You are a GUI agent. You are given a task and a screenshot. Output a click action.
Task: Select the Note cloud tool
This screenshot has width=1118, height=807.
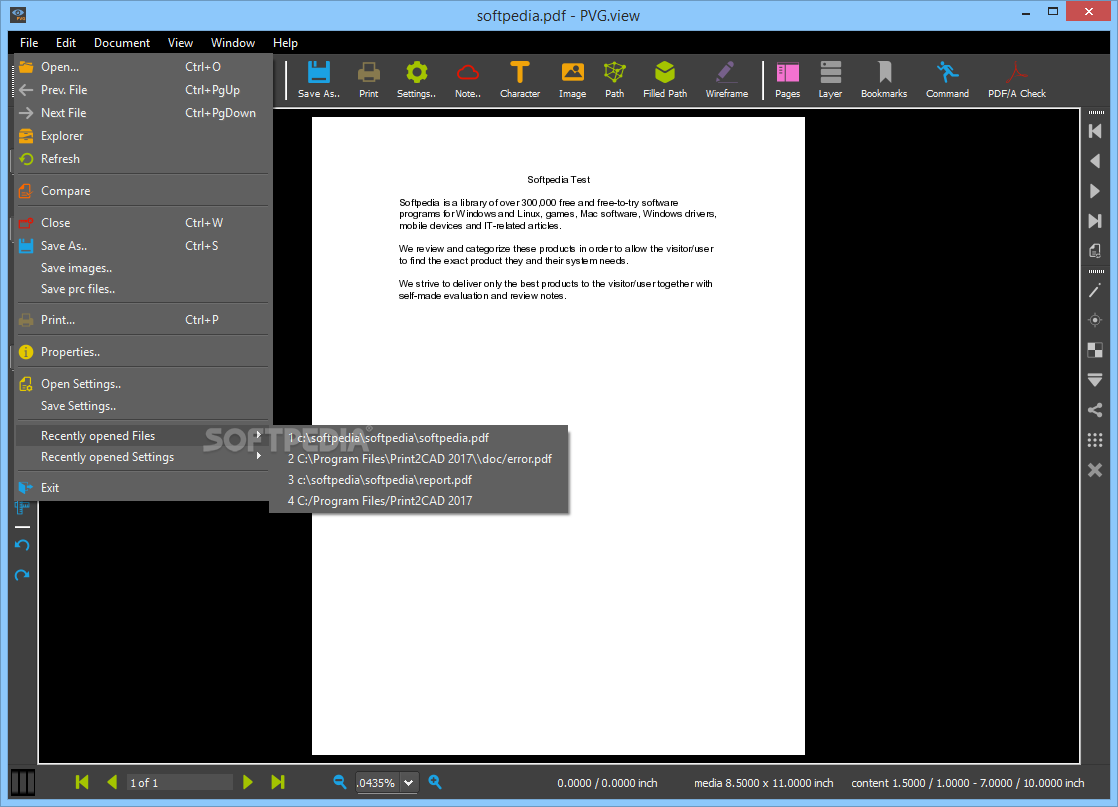[468, 79]
